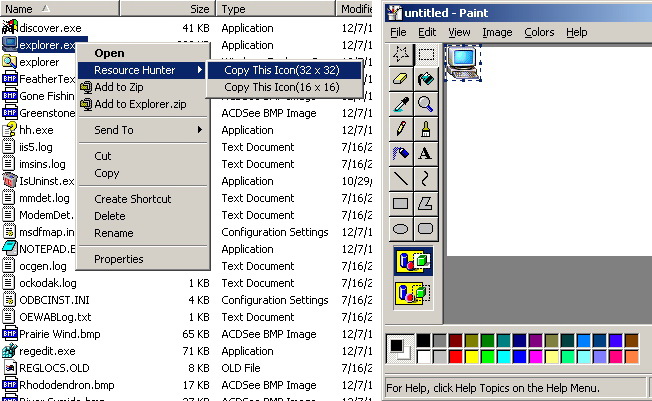Select the OEWABLog.txt file name

tap(55, 317)
